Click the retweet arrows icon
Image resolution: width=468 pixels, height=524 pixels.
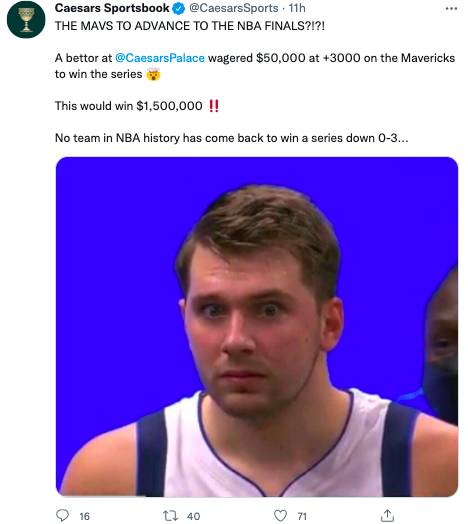point(170,516)
